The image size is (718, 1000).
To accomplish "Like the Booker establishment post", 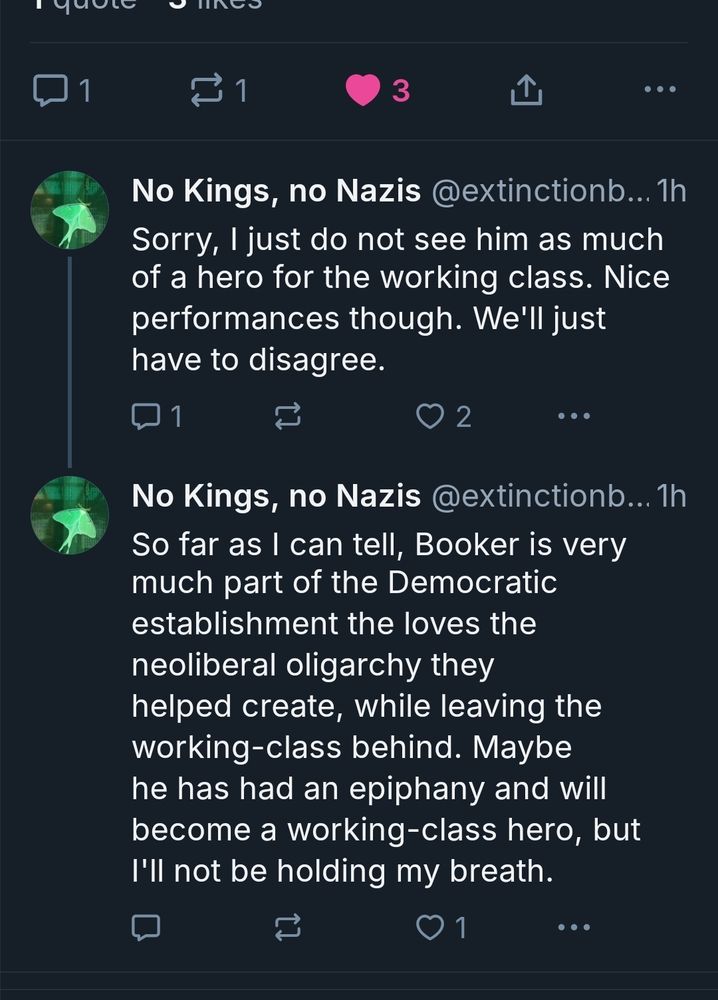I will click(x=430, y=928).
